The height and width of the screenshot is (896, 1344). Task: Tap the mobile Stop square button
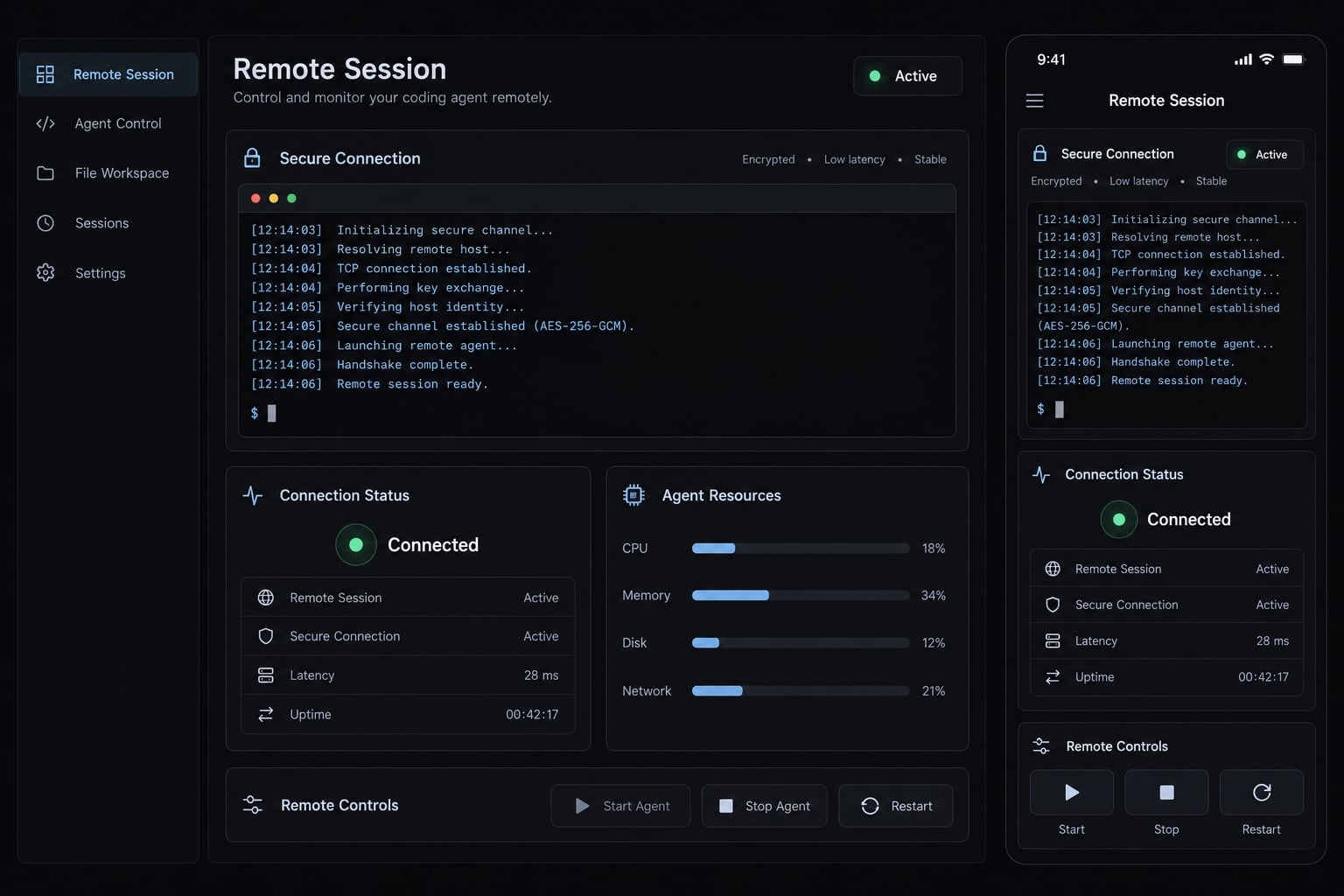tap(1166, 793)
